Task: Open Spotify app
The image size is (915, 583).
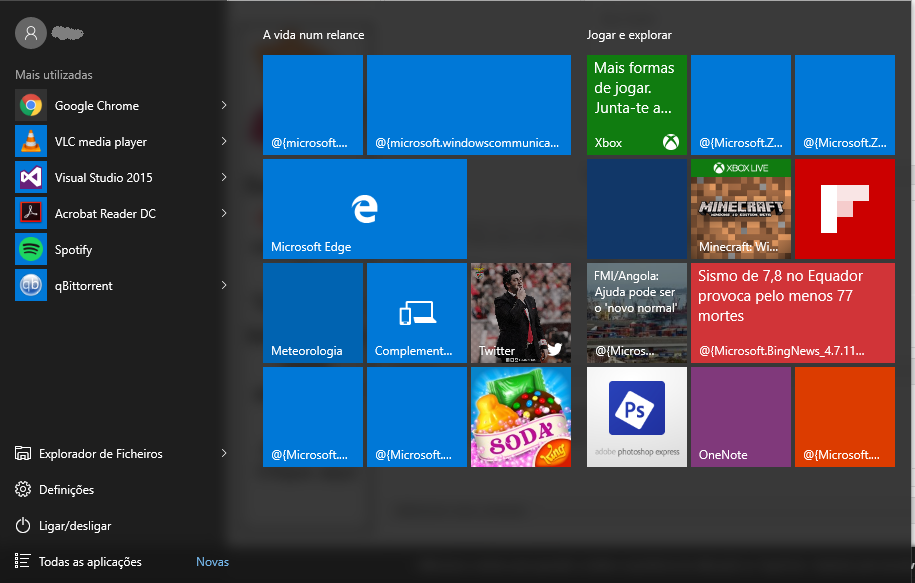Action: (x=121, y=250)
